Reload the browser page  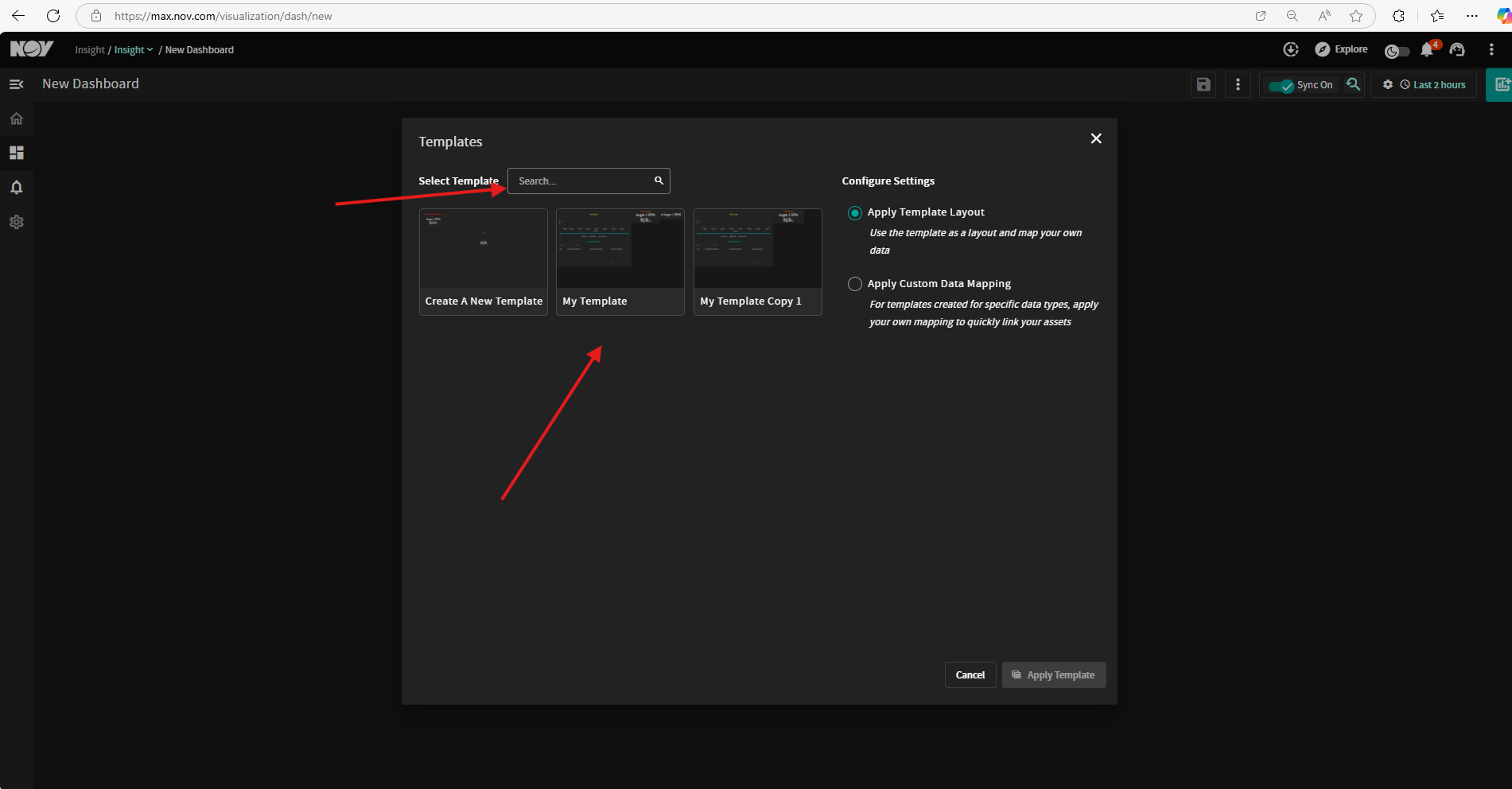[53, 16]
